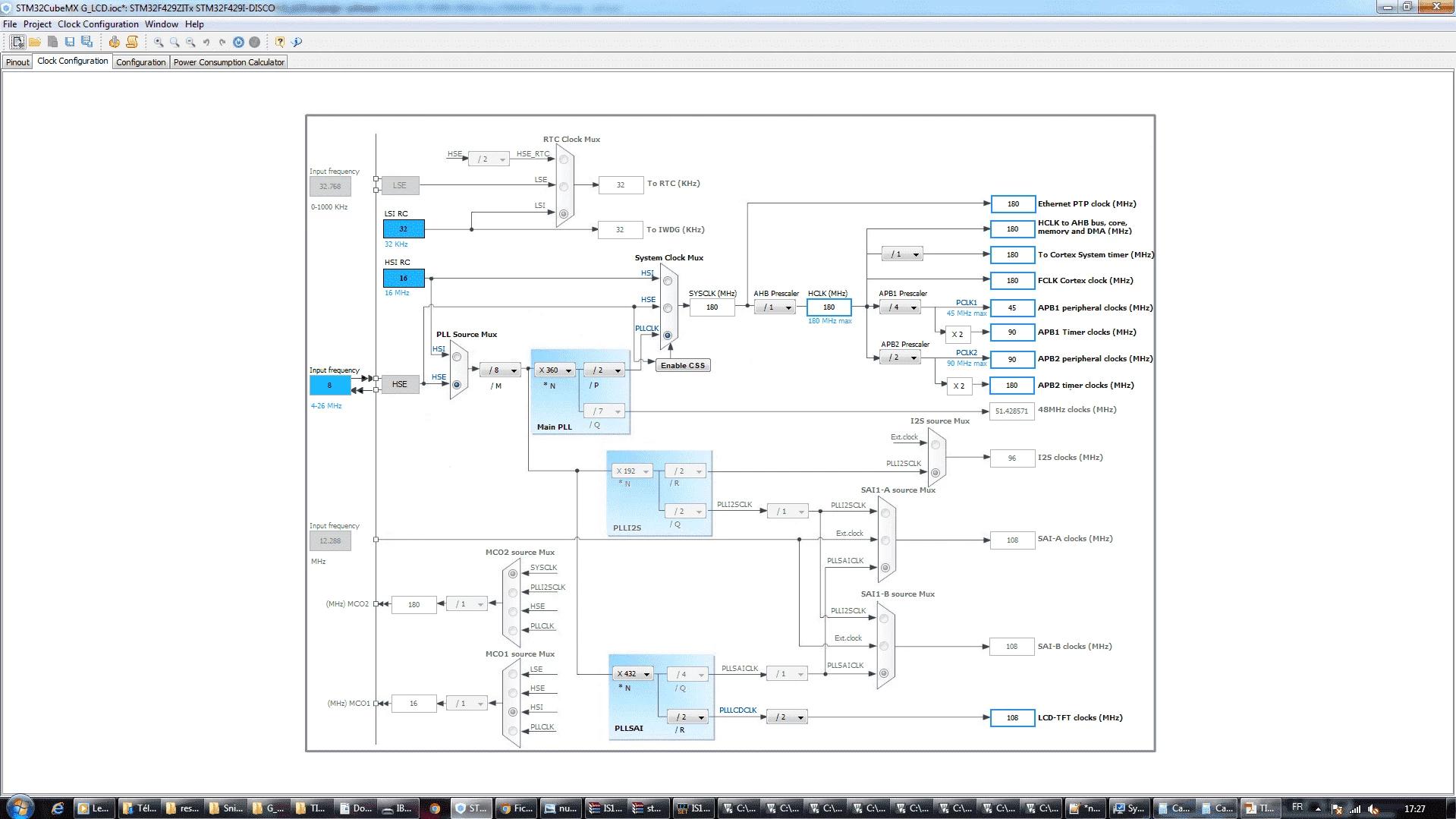Click the LCD-TFT clocks value box

[1012, 718]
